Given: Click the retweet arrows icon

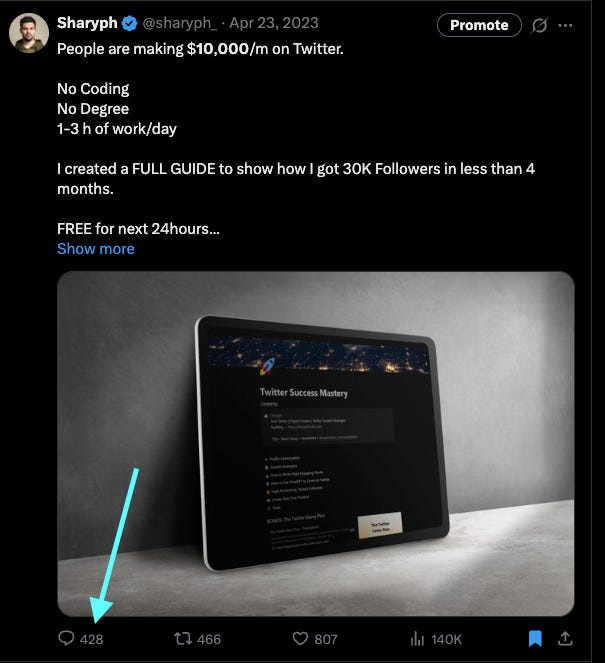Looking at the screenshot, I should [183, 638].
